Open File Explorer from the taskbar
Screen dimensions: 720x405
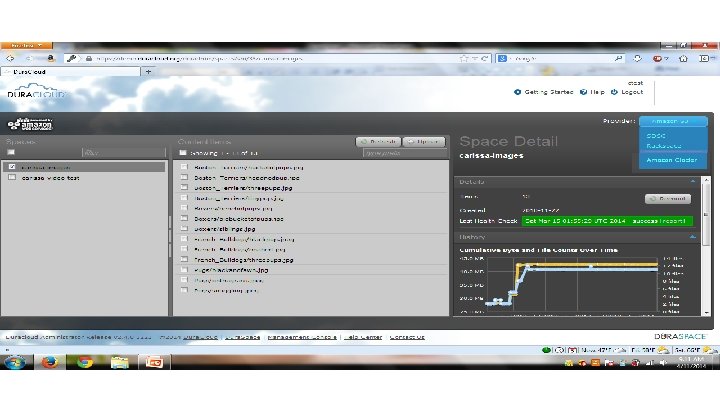click(119, 362)
